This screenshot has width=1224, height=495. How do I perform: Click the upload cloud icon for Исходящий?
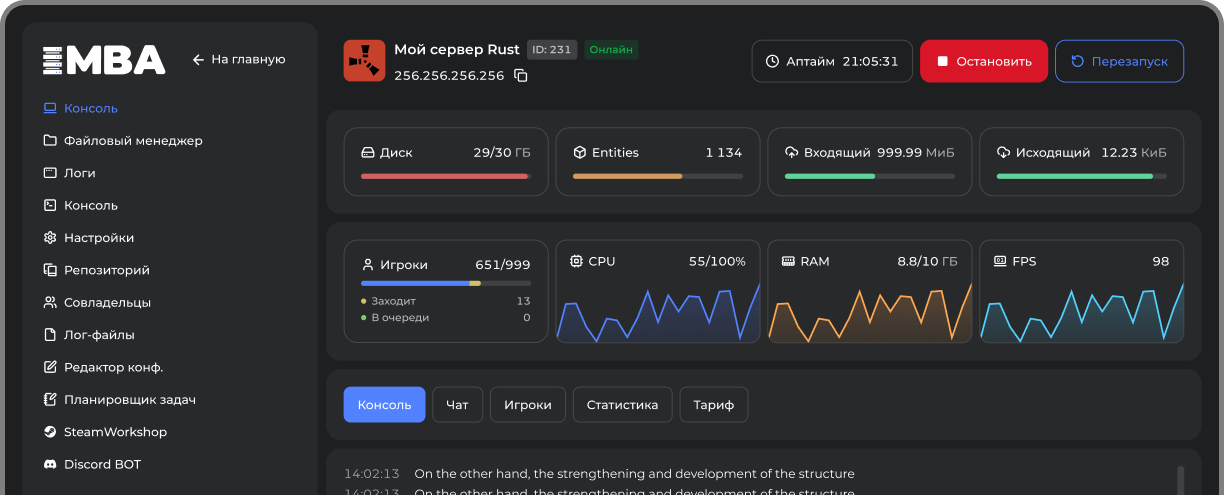click(1003, 153)
